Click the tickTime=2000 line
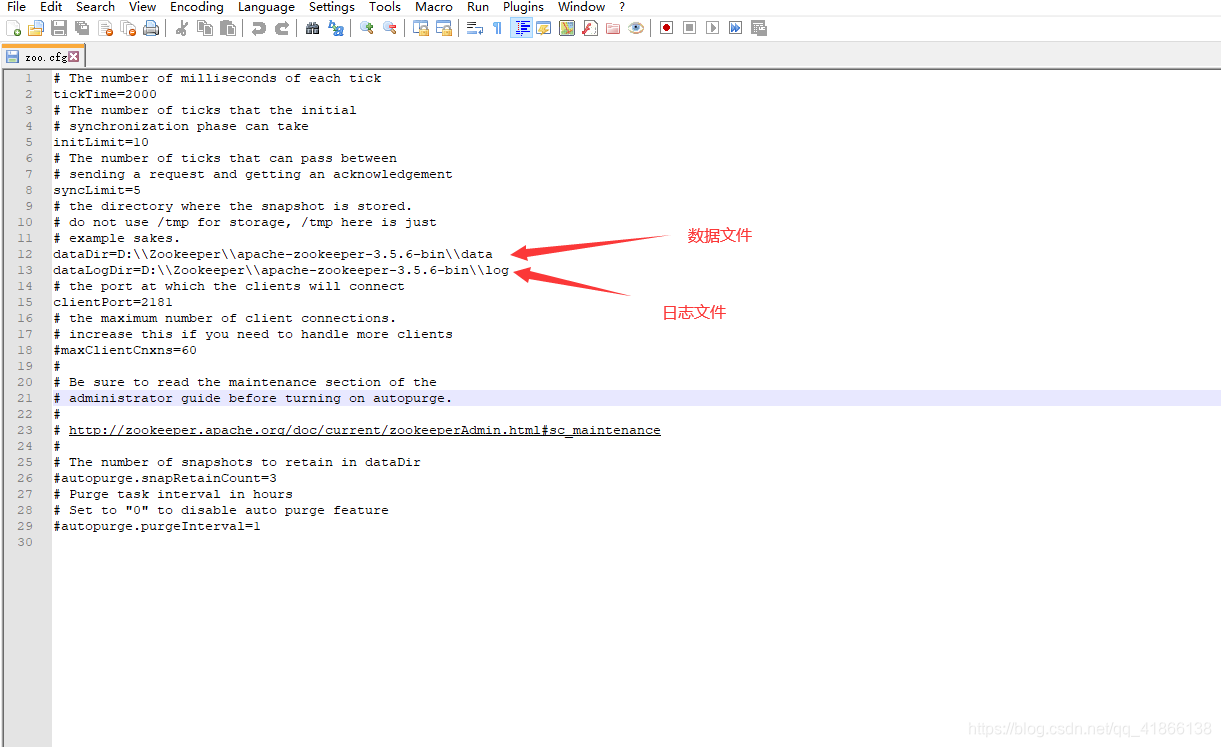 tap(105, 94)
